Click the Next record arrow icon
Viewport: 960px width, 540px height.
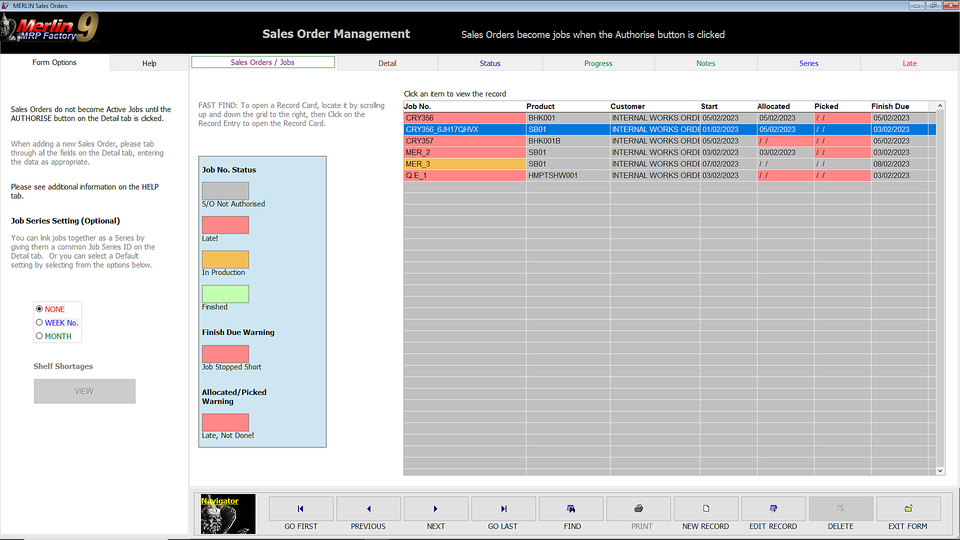click(435, 508)
